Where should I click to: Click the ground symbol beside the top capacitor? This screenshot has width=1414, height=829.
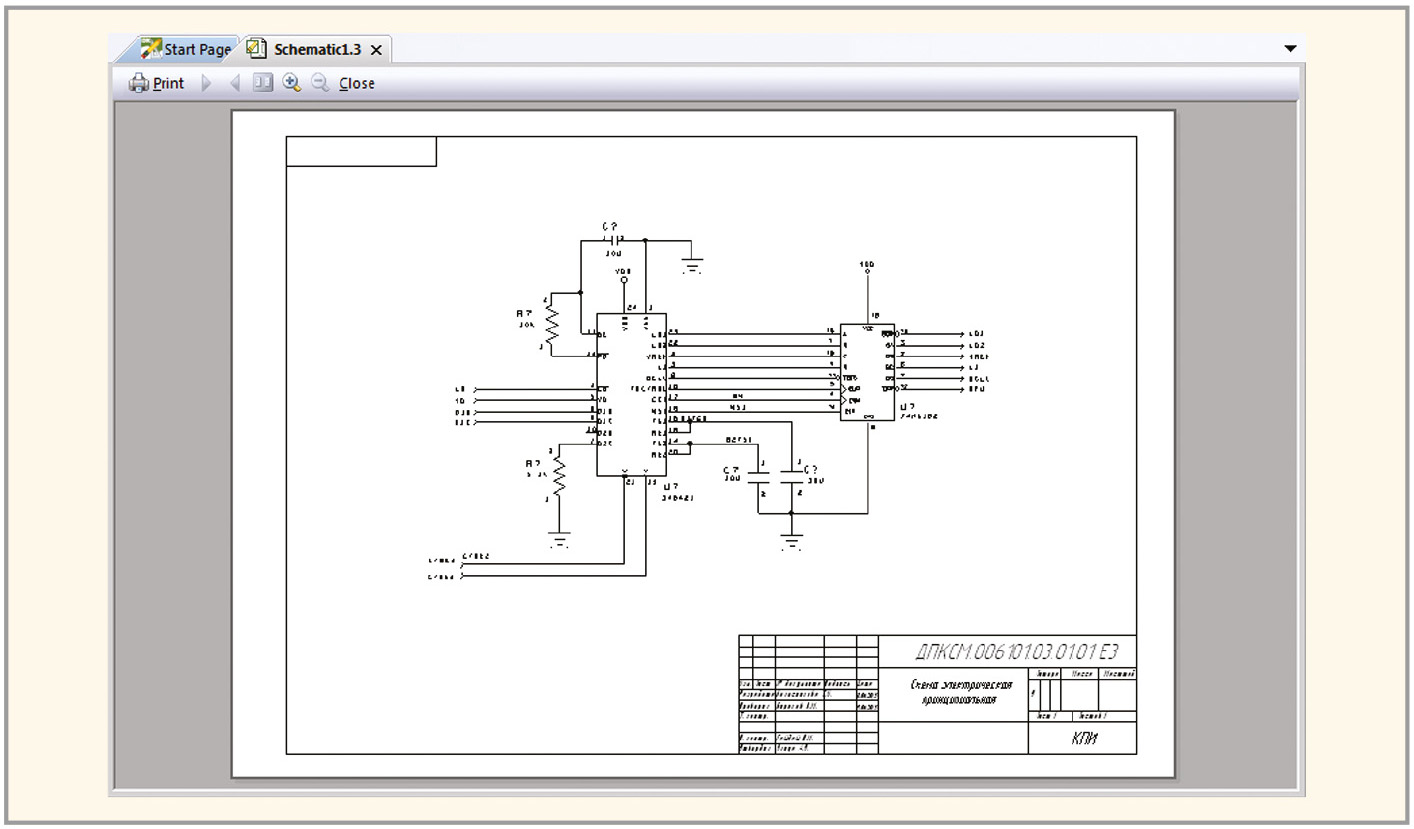click(691, 265)
